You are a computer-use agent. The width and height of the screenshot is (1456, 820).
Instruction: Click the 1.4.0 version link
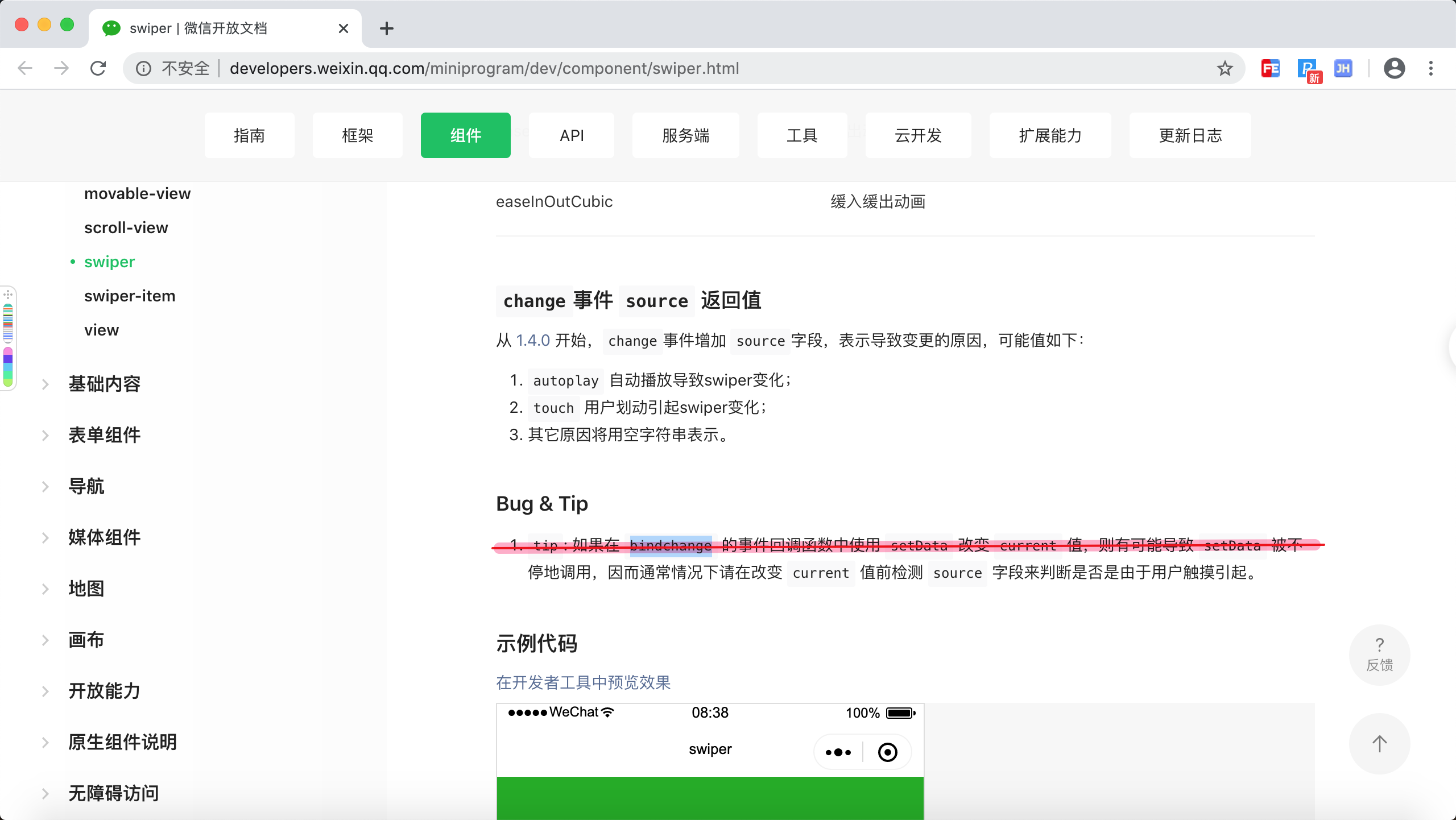click(532, 340)
